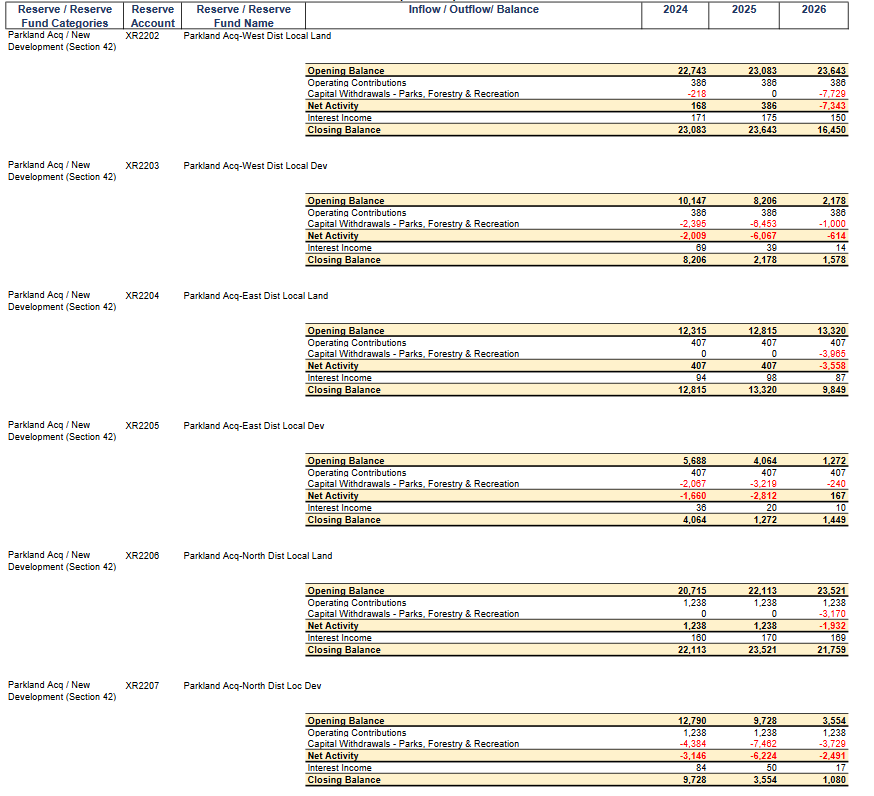874x796 pixels.
Task: Click the 2026 column header
Action: pyautogui.click(x=813, y=10)
